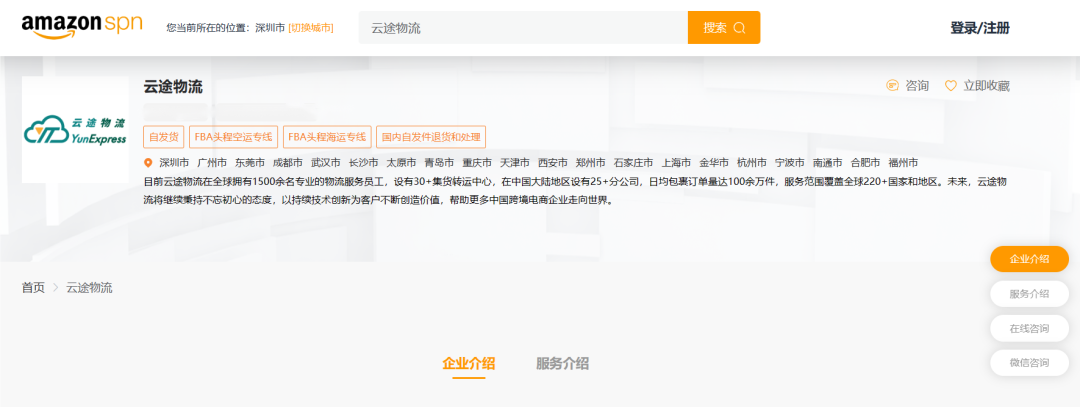Click the 天津市 city
This screenshot has width=1080, height=407.
coord(515,163)
